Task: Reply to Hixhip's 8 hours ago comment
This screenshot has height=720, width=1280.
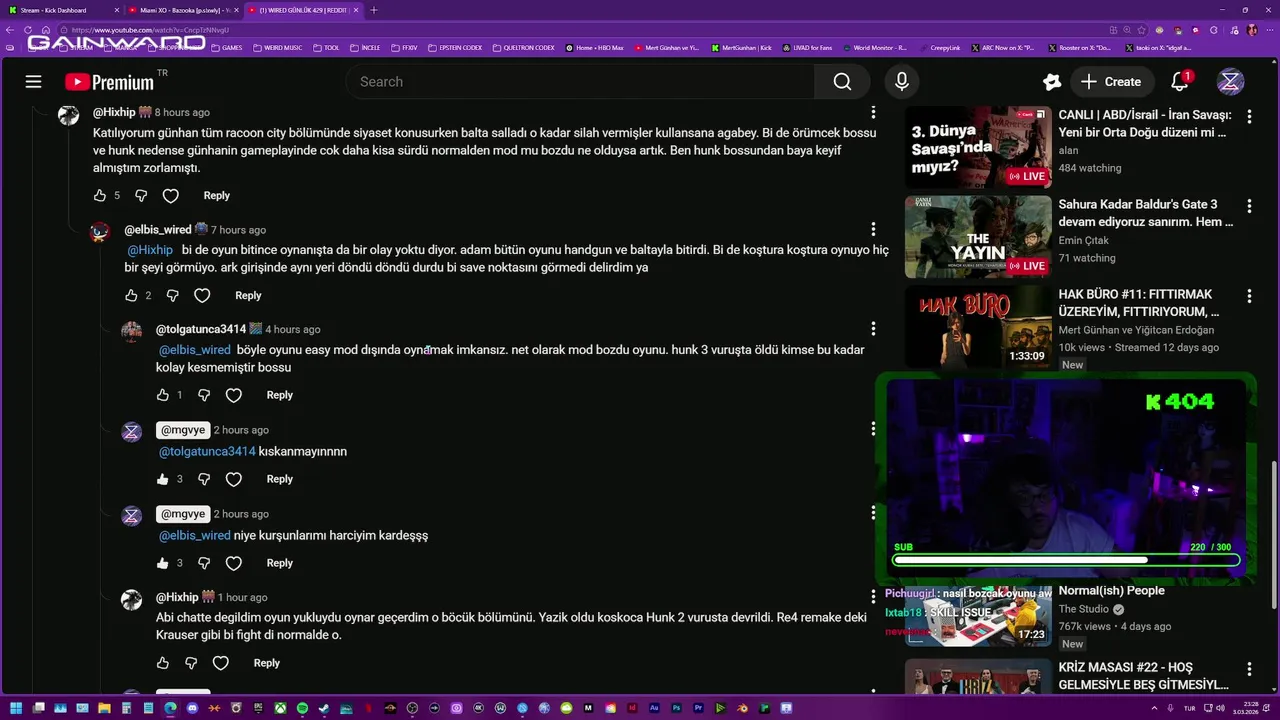Action: [216, 196]
